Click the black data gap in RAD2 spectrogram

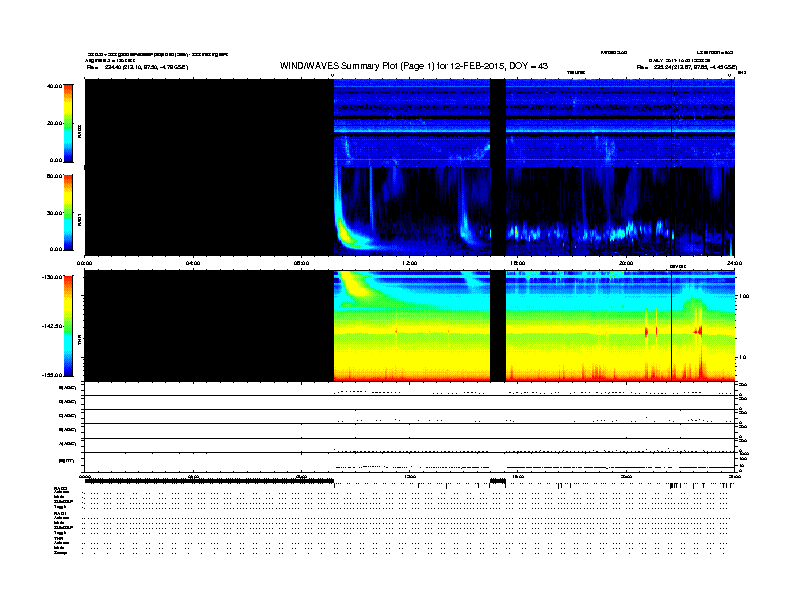[x=498, y=123]
